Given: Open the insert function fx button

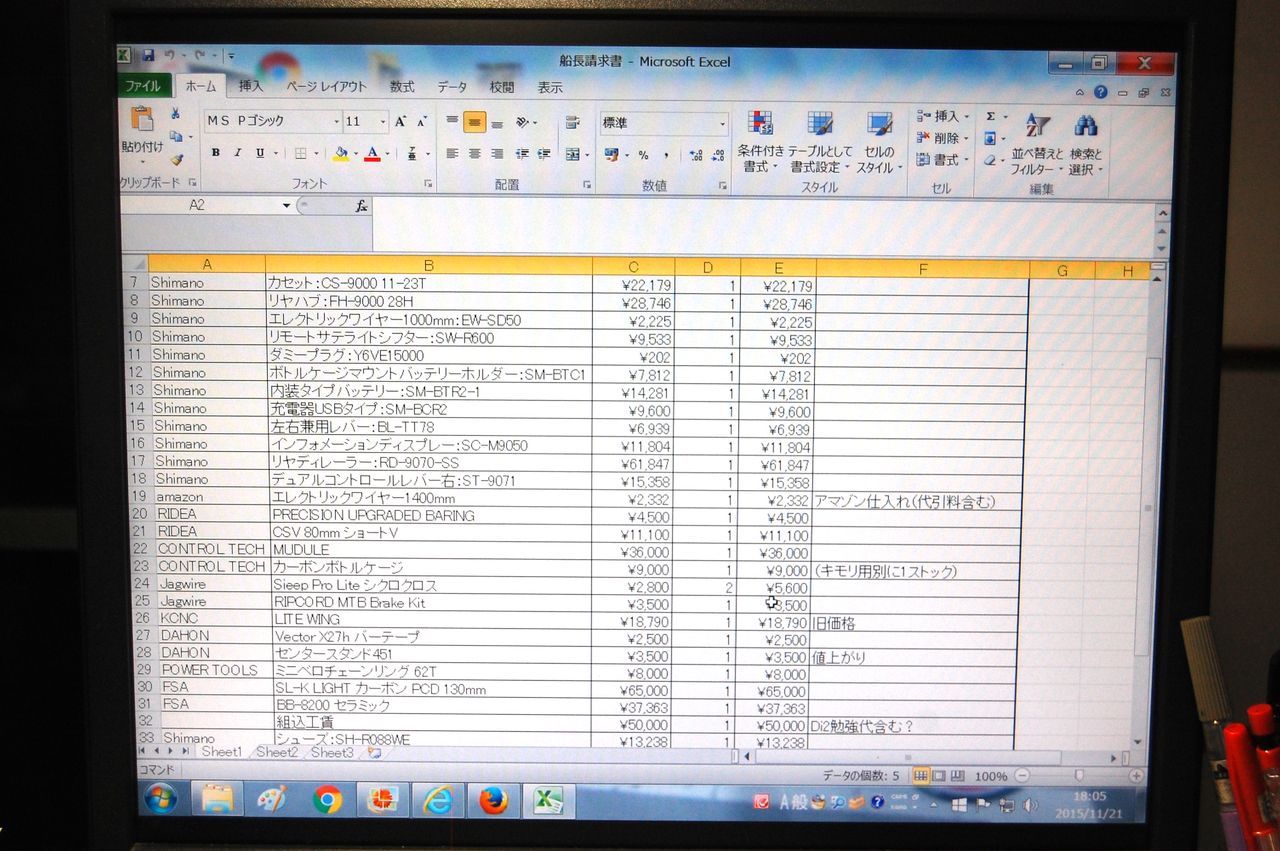Looking at the screenshot, I should tap(362, 205).
